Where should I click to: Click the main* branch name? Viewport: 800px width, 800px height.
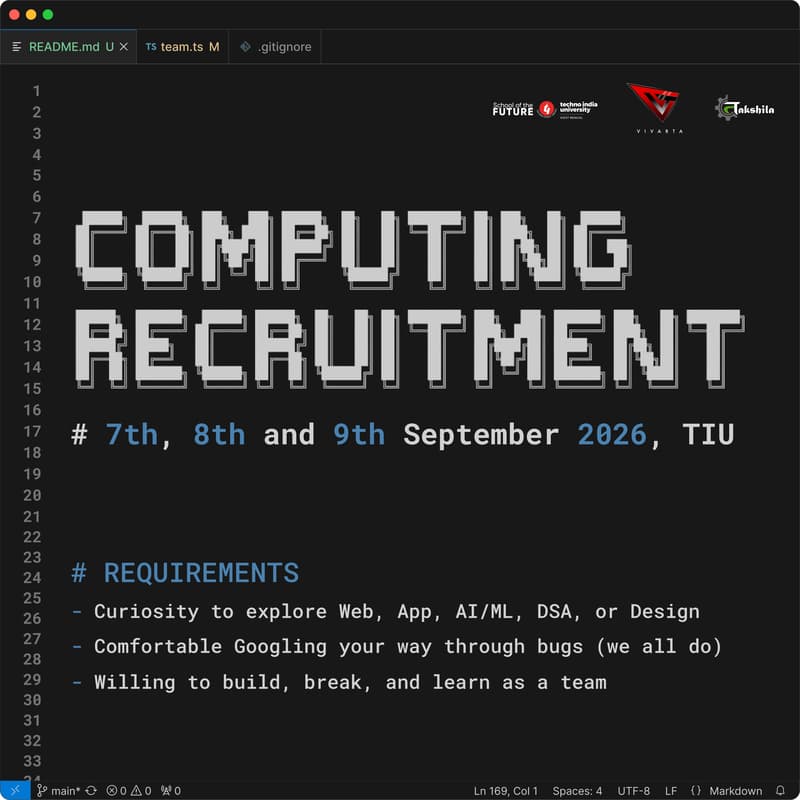(65, 791)
